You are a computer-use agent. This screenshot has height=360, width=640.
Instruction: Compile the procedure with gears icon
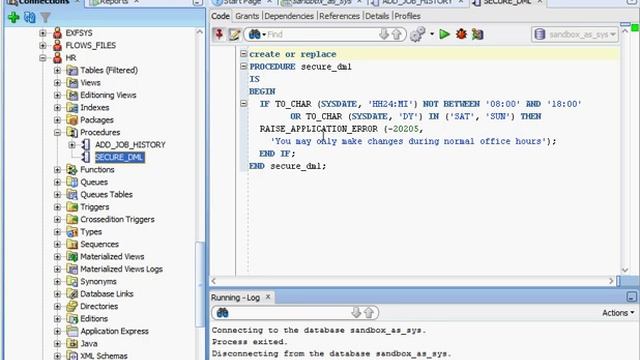[x=418, y=34]
